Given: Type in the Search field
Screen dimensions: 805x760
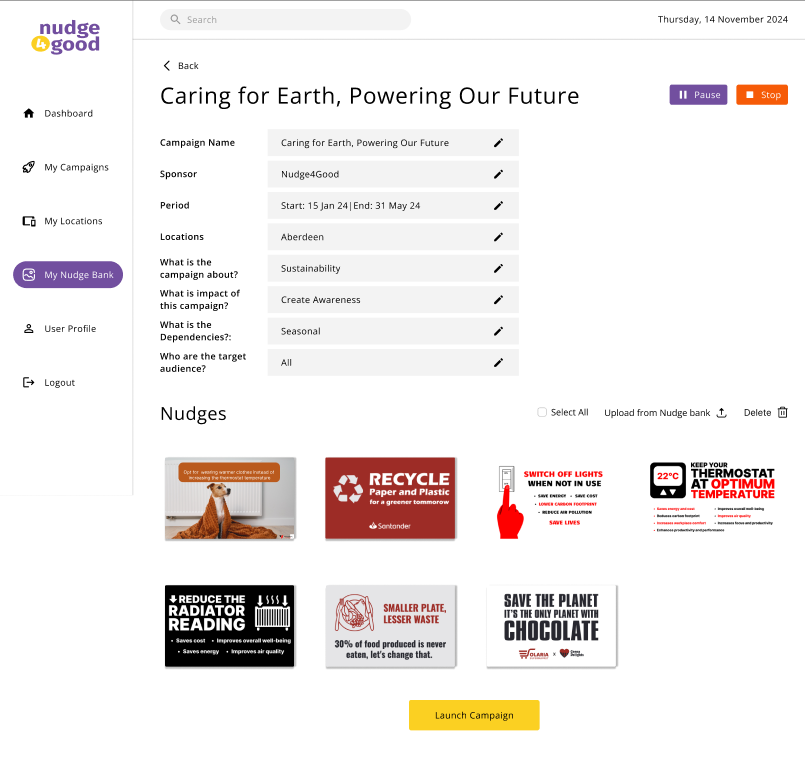Looking at the screenshot, I should coord(290,20).
